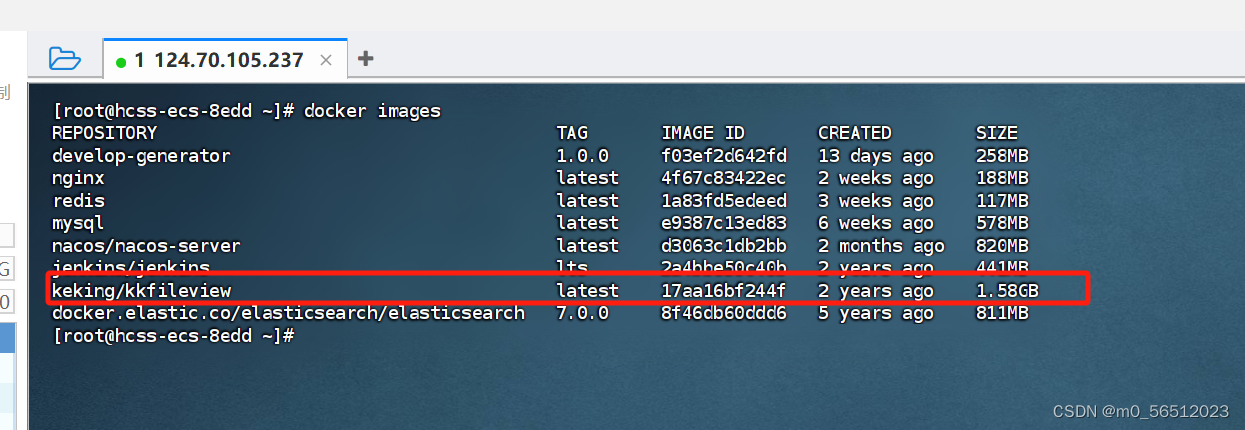The image size is (1245, 430).
Task: Click the 117MB size value
Action: (1002, 201)
